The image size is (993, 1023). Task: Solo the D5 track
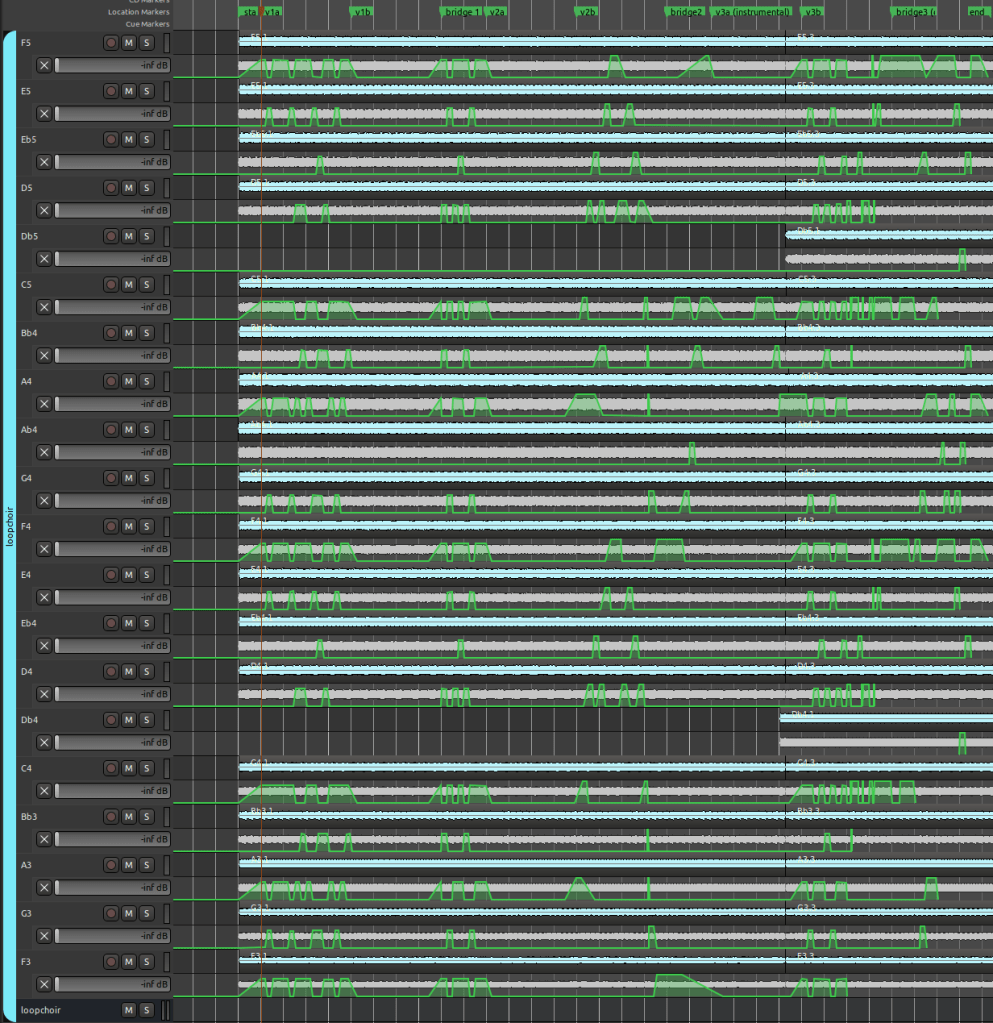146,188
